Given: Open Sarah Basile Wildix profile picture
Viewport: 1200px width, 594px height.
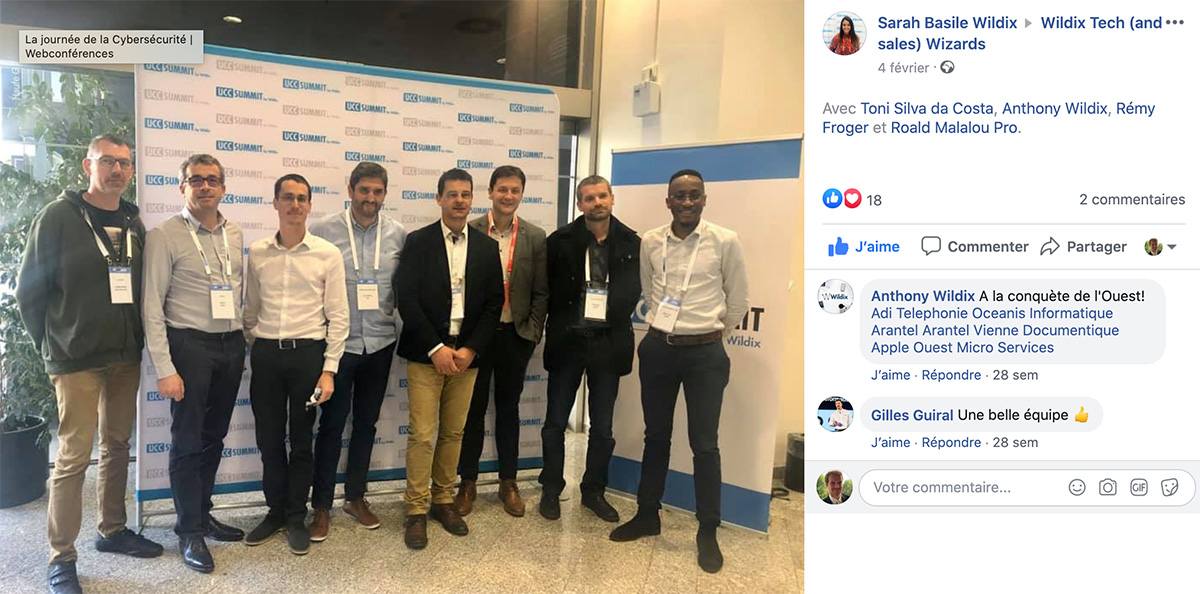Looking at the screenshot, I should point(844,33).
